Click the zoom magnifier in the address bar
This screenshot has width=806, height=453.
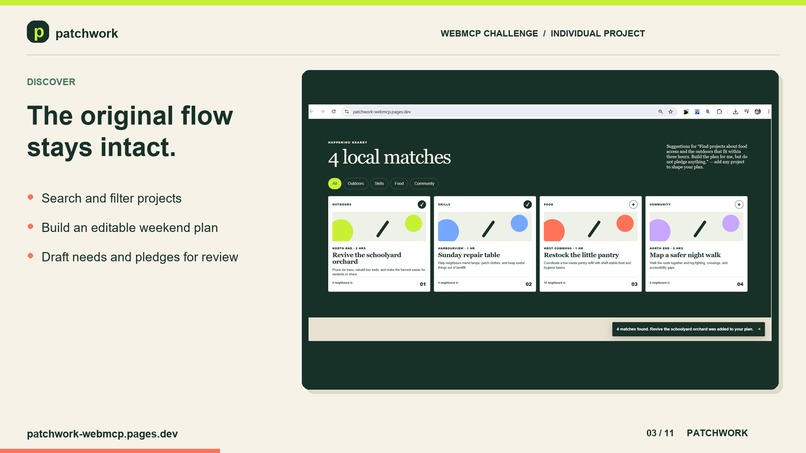pyautogui.click(x=661, y=112)
